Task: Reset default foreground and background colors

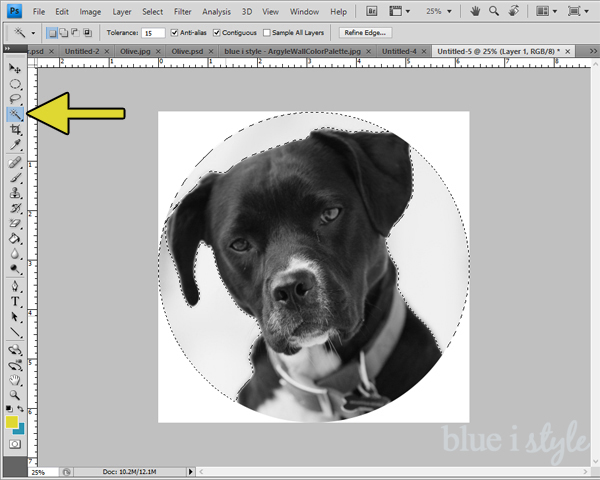Action: 9,409
